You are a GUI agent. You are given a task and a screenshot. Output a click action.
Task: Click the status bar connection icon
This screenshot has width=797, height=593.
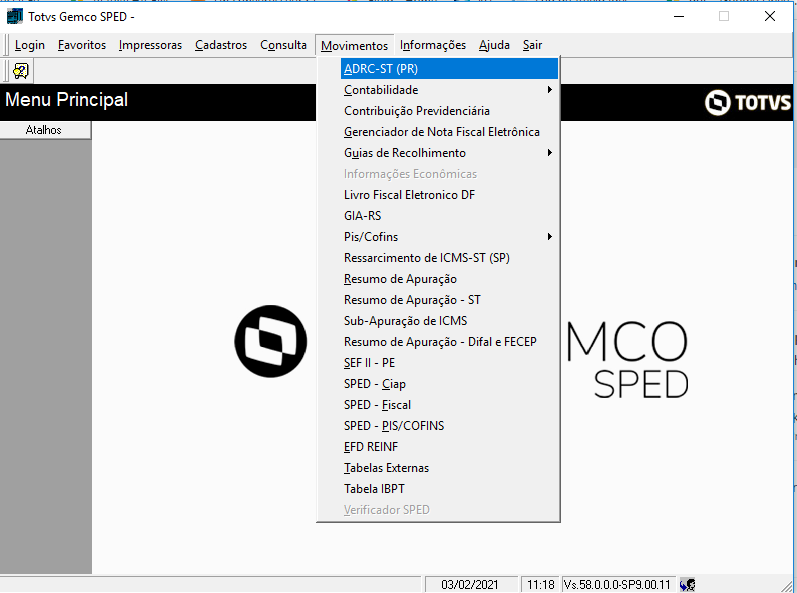(x=687, y=585)
